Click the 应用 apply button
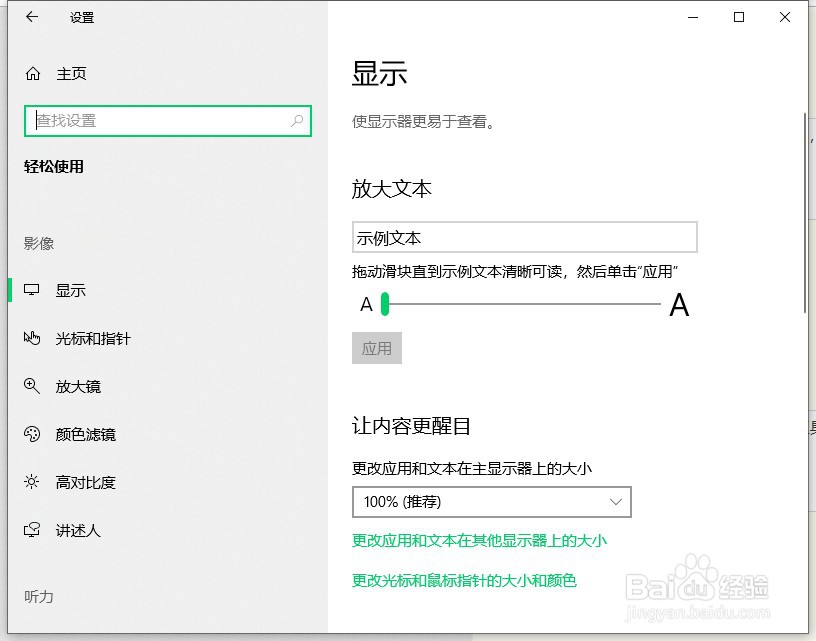 (377, 348)
